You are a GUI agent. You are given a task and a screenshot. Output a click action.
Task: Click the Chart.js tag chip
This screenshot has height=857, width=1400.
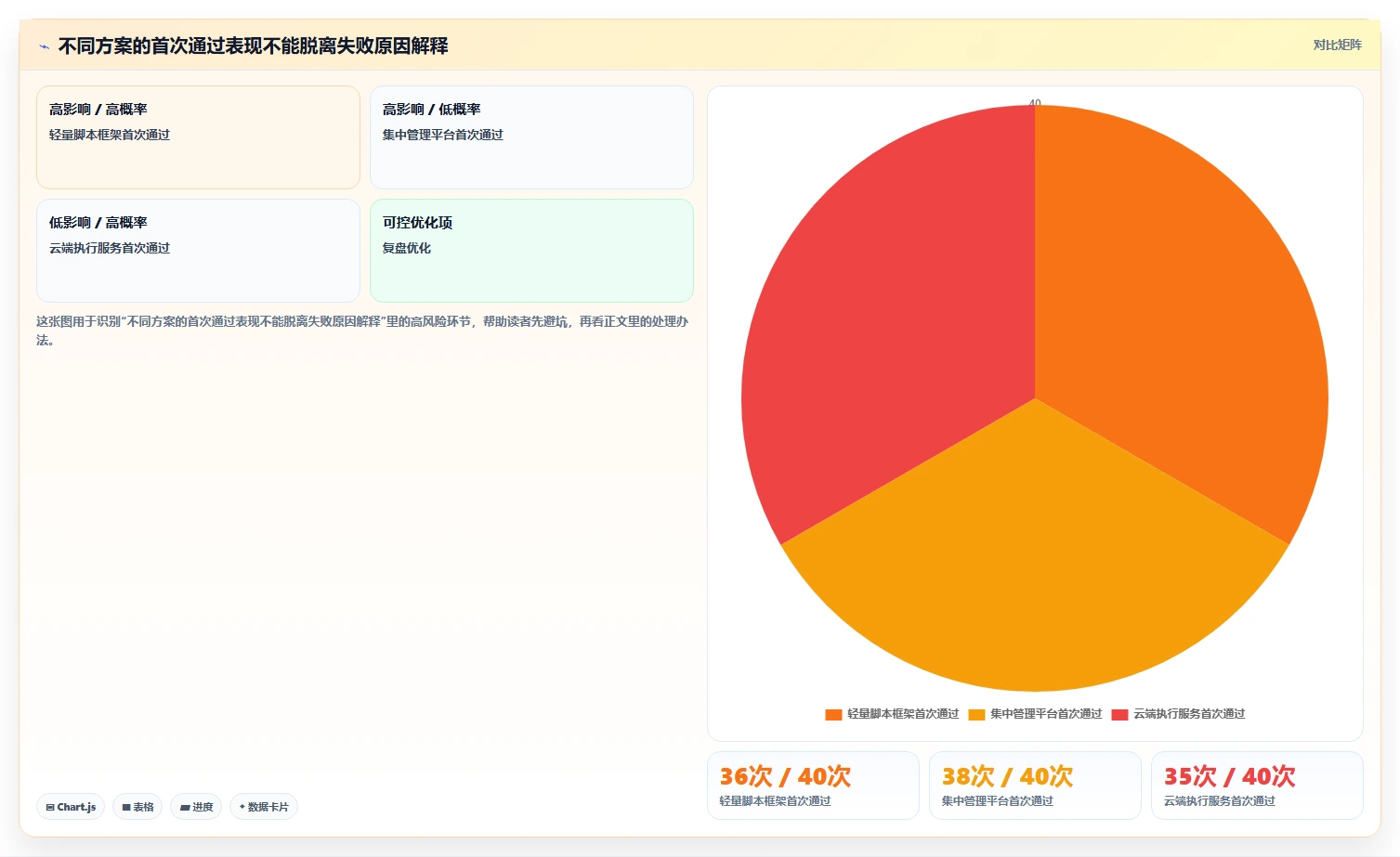71,807
